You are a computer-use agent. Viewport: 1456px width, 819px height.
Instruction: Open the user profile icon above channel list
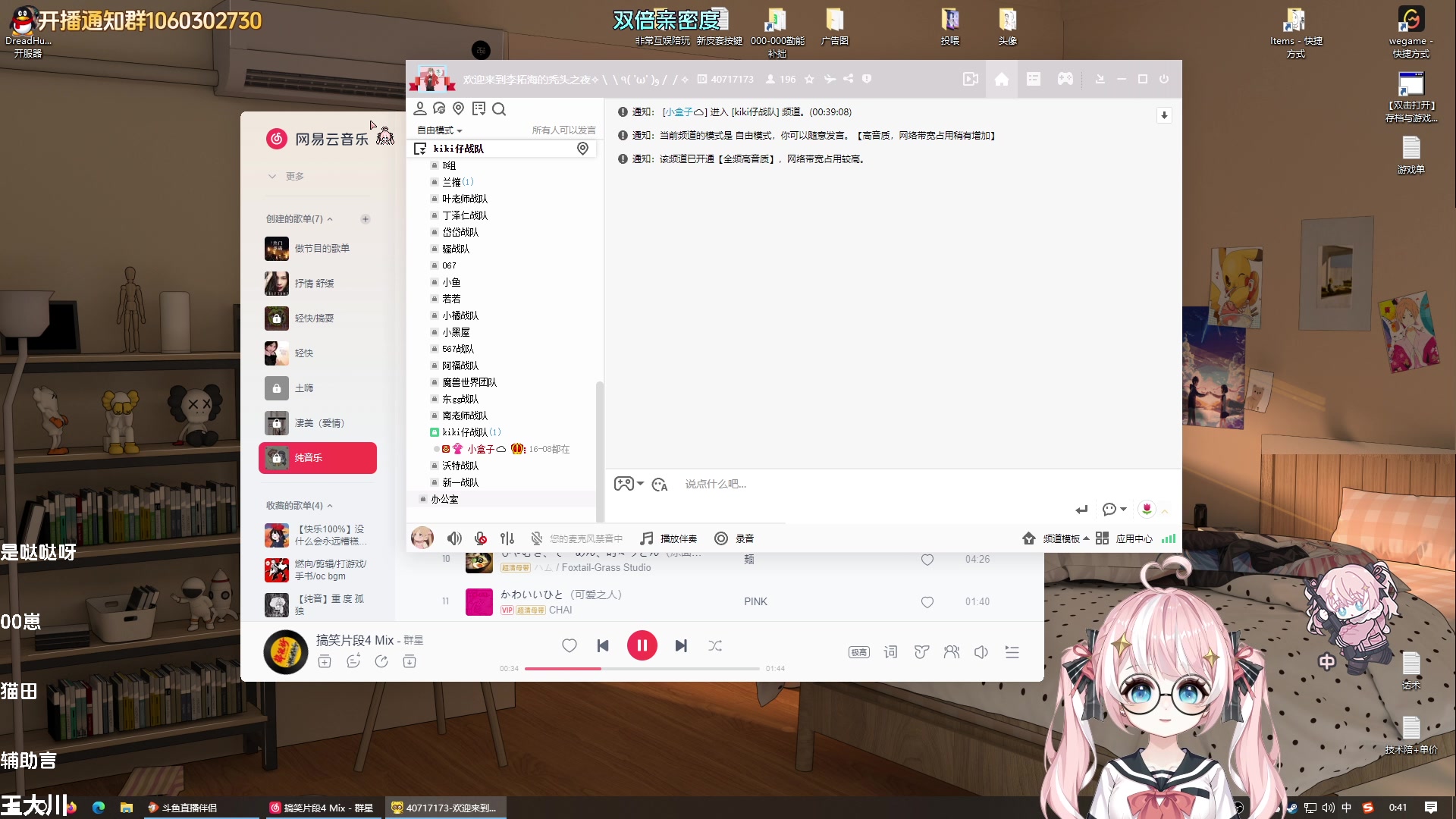[420, 108]
